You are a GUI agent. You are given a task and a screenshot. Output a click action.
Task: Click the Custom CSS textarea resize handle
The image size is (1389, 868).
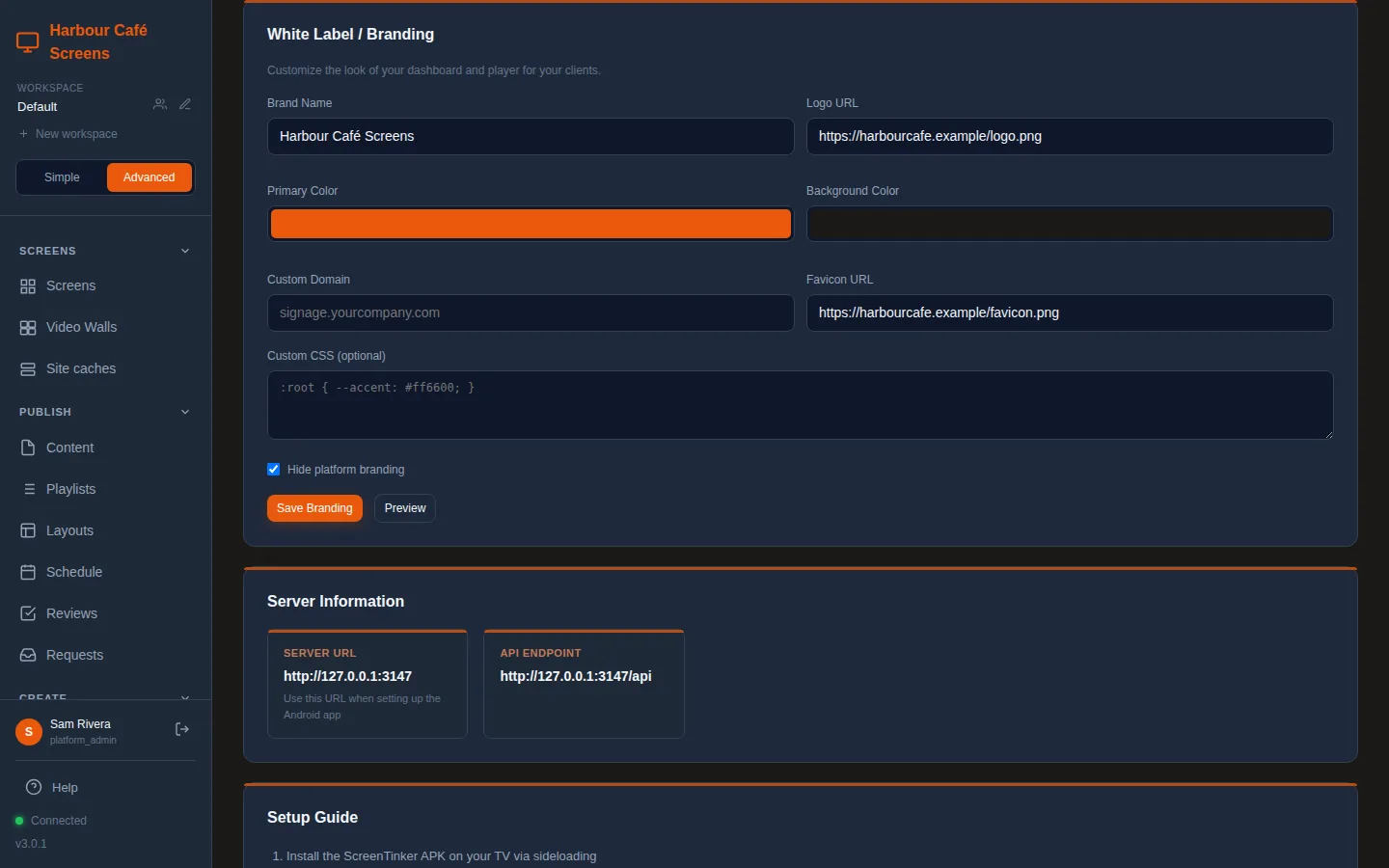point(1328,434)
